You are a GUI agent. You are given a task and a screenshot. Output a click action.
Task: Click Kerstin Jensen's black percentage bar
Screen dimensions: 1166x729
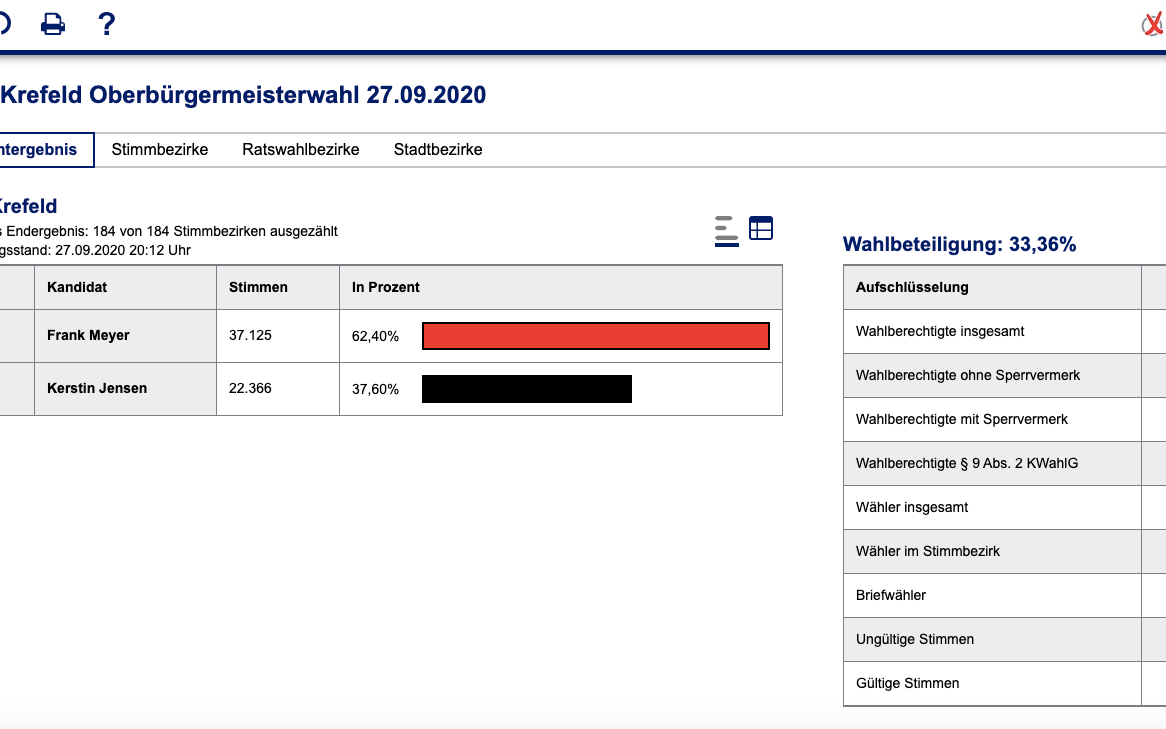[x=527, y=389]
